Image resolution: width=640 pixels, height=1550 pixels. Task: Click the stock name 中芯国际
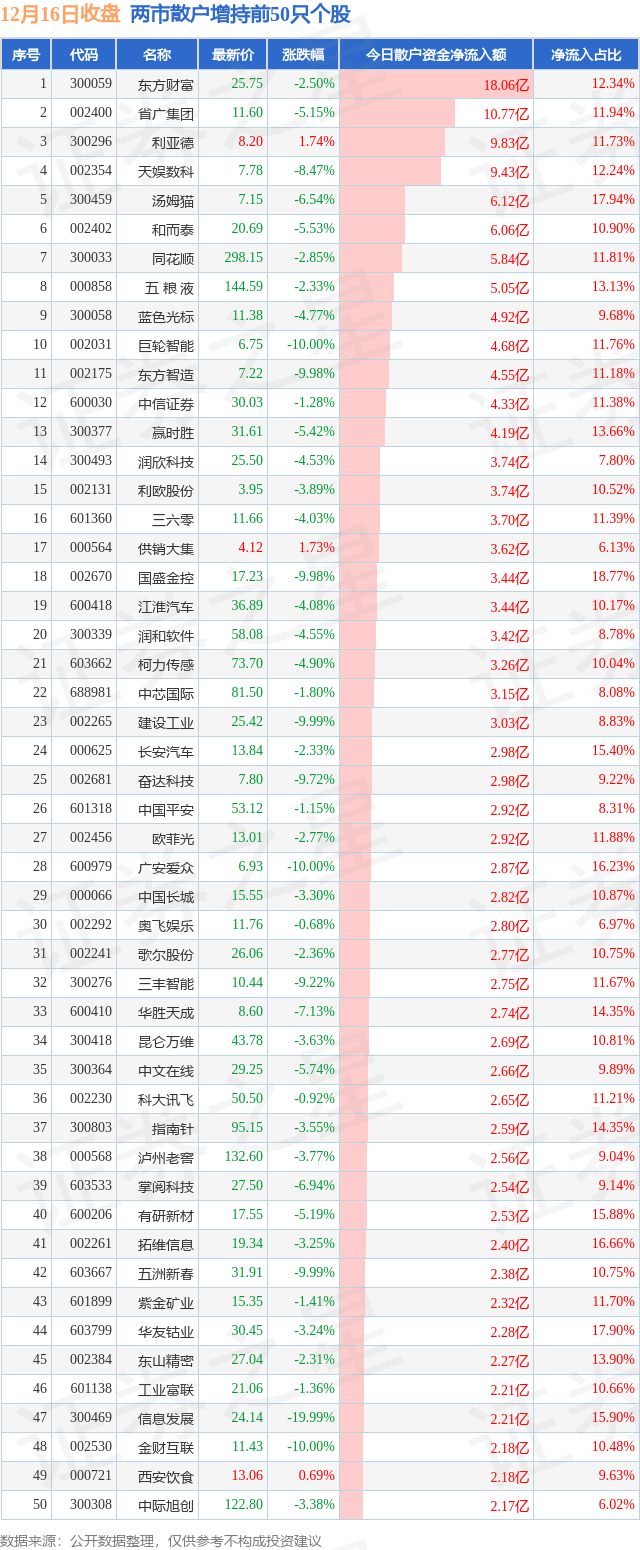tap(166, 693)
